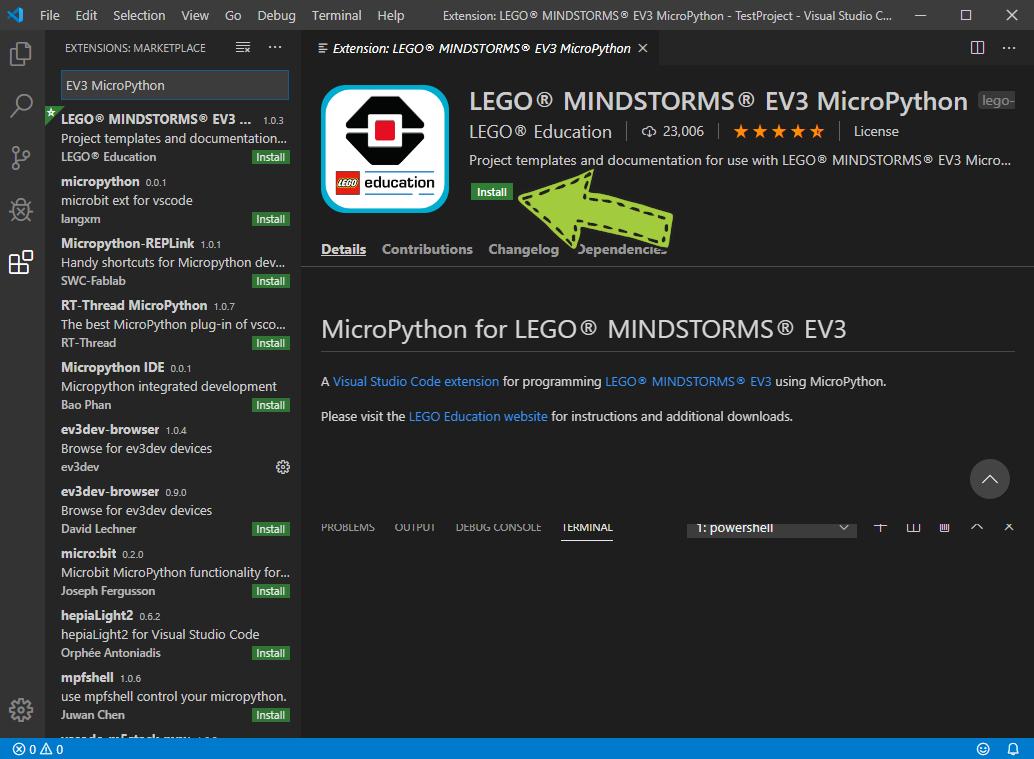
Task: Open manage gear for ev3dev-browser 1.0.4
Action: tap(283, 467)
